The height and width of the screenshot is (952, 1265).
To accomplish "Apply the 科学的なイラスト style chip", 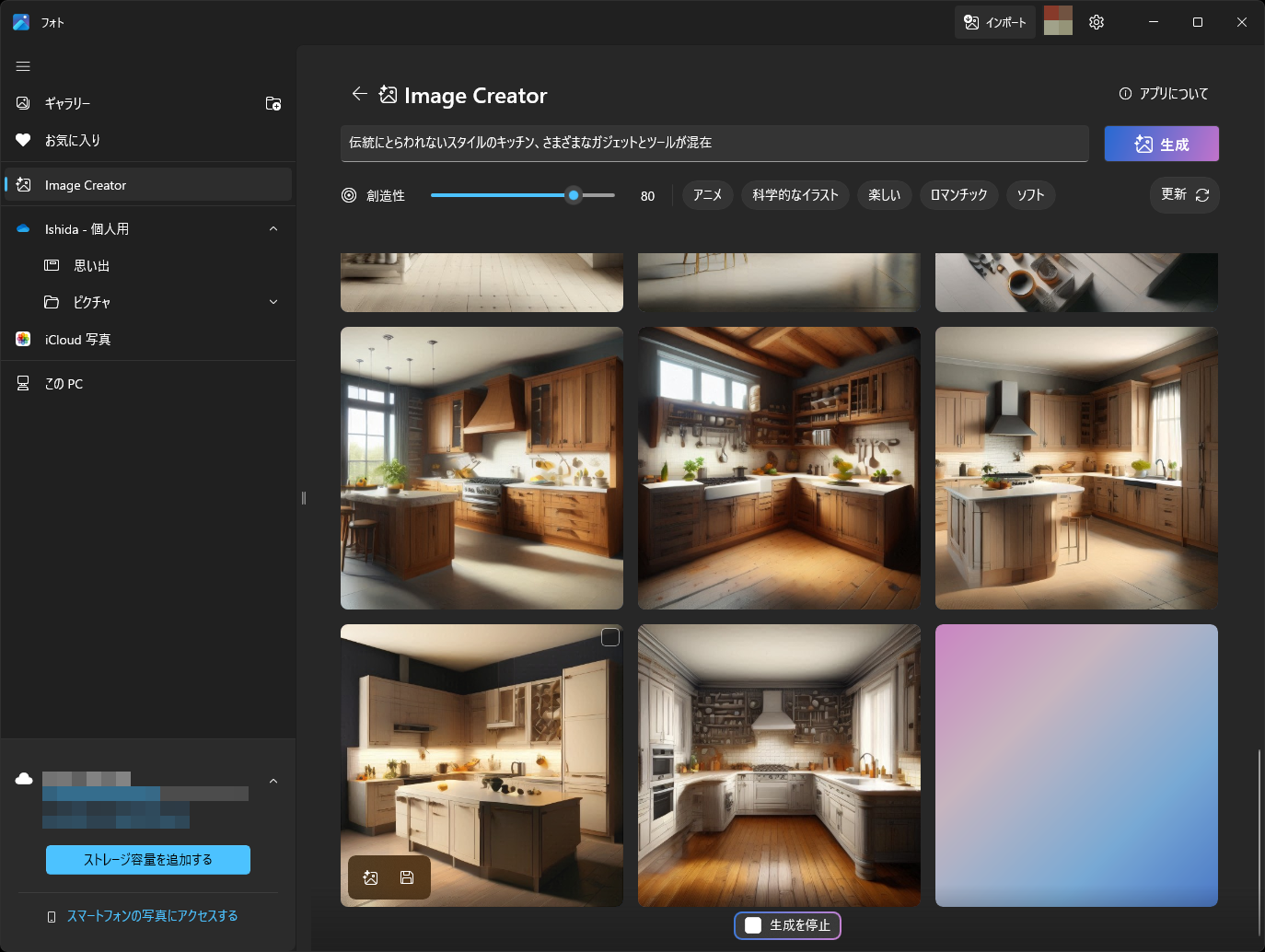I will (x=795, y=195).
